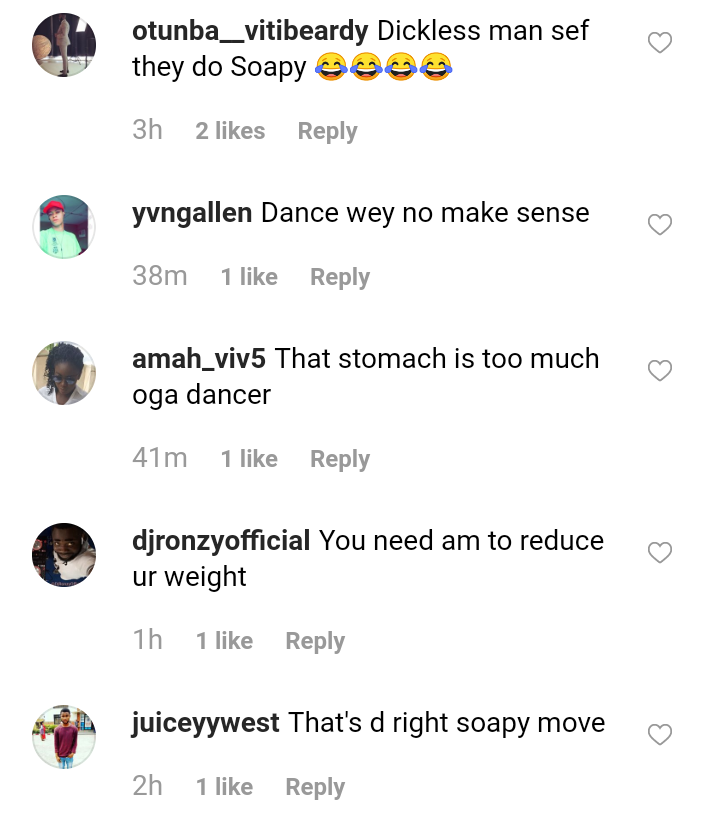Tap the heart on yvngallen's comment
Viewport: 720px width, 816px height.
click(660, 225)
